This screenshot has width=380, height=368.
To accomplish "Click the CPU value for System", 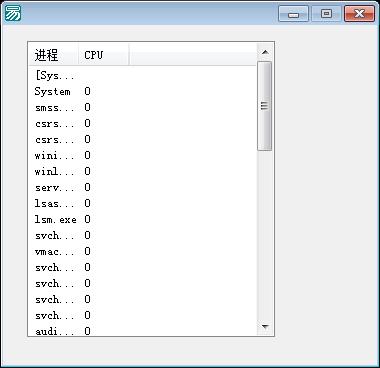I will [x=87, y=91].
